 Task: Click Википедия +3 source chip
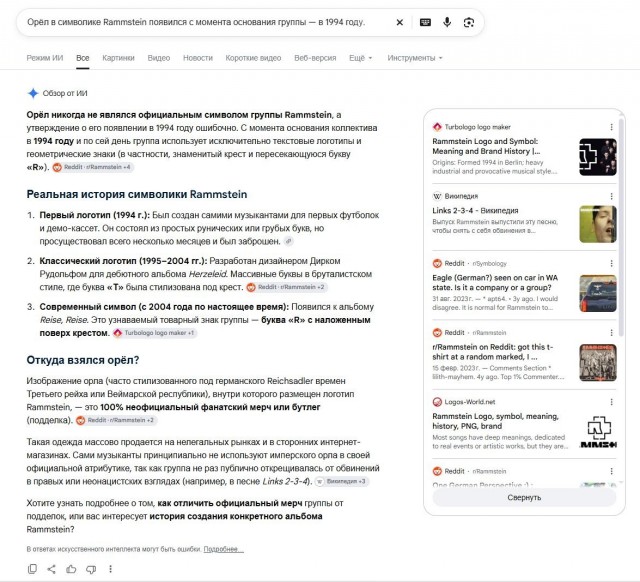click(x=342, y=482)
